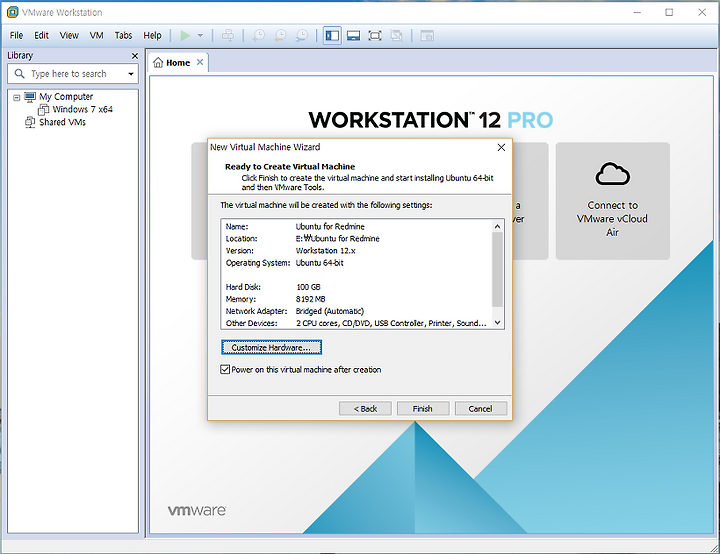The height and width of the screenshot is (554, 720).
Task: Click the Take Snapshot toolbar icon
Action: click(259, 35)
